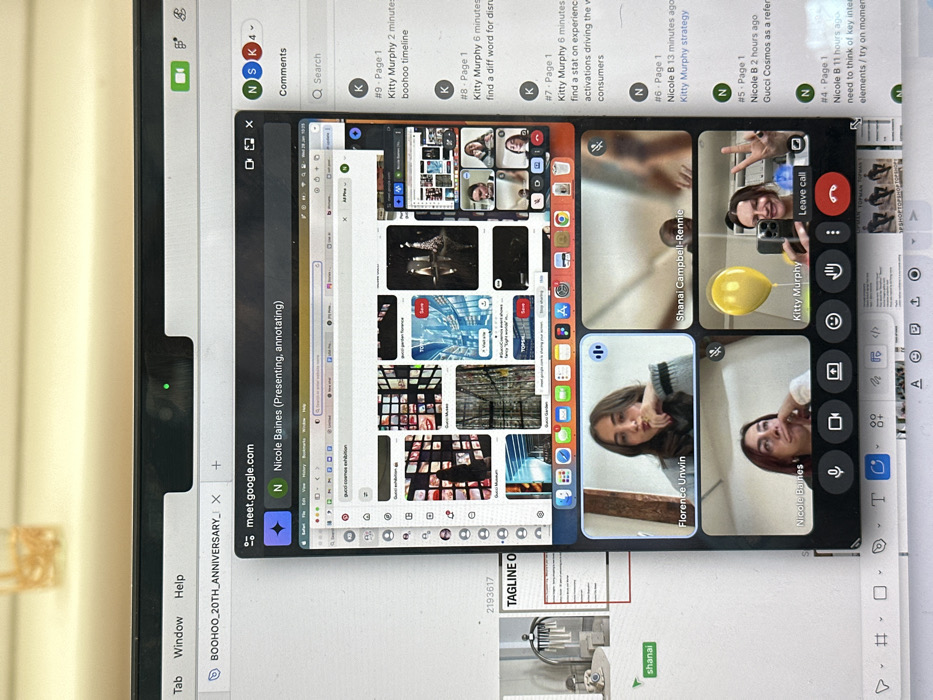Viewport: 933px width, 700px height.
Task: Toggle the camera in Meet controls
Action: [834, 422]
